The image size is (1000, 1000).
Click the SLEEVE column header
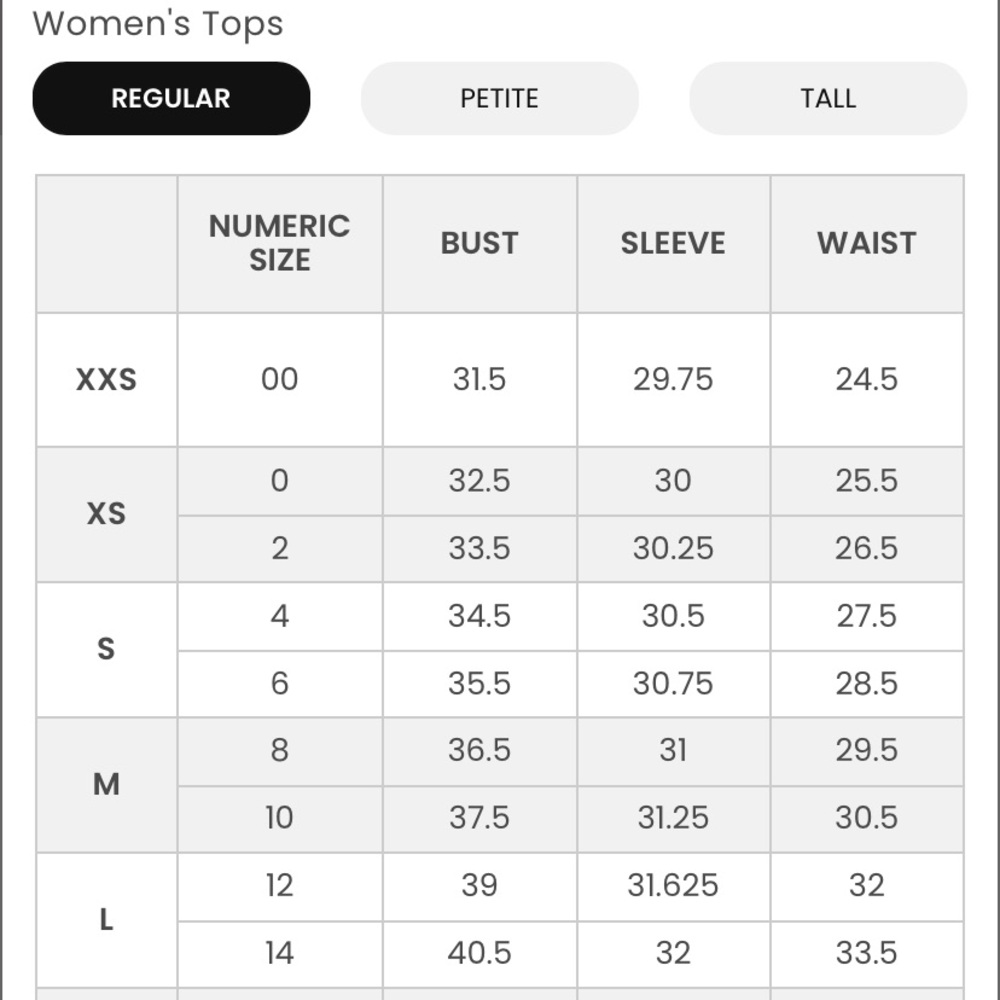click(673, 244)
